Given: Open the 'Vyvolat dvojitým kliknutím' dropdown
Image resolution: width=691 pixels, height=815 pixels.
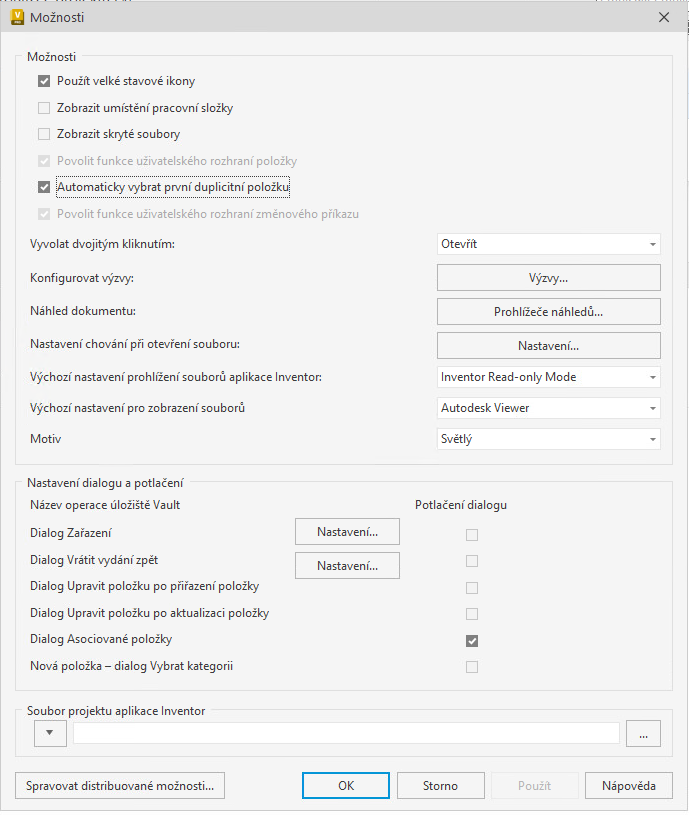Looking at the screenshot, I should [x=549, y=244].
